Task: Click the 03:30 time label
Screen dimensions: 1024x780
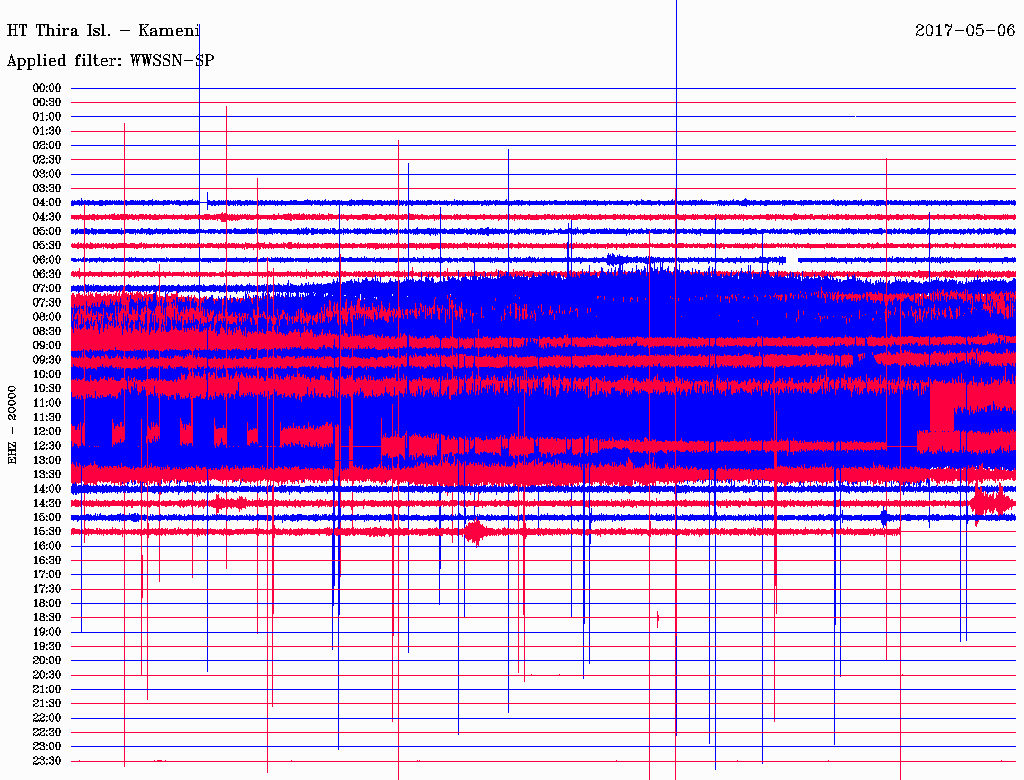Action: 47,188
